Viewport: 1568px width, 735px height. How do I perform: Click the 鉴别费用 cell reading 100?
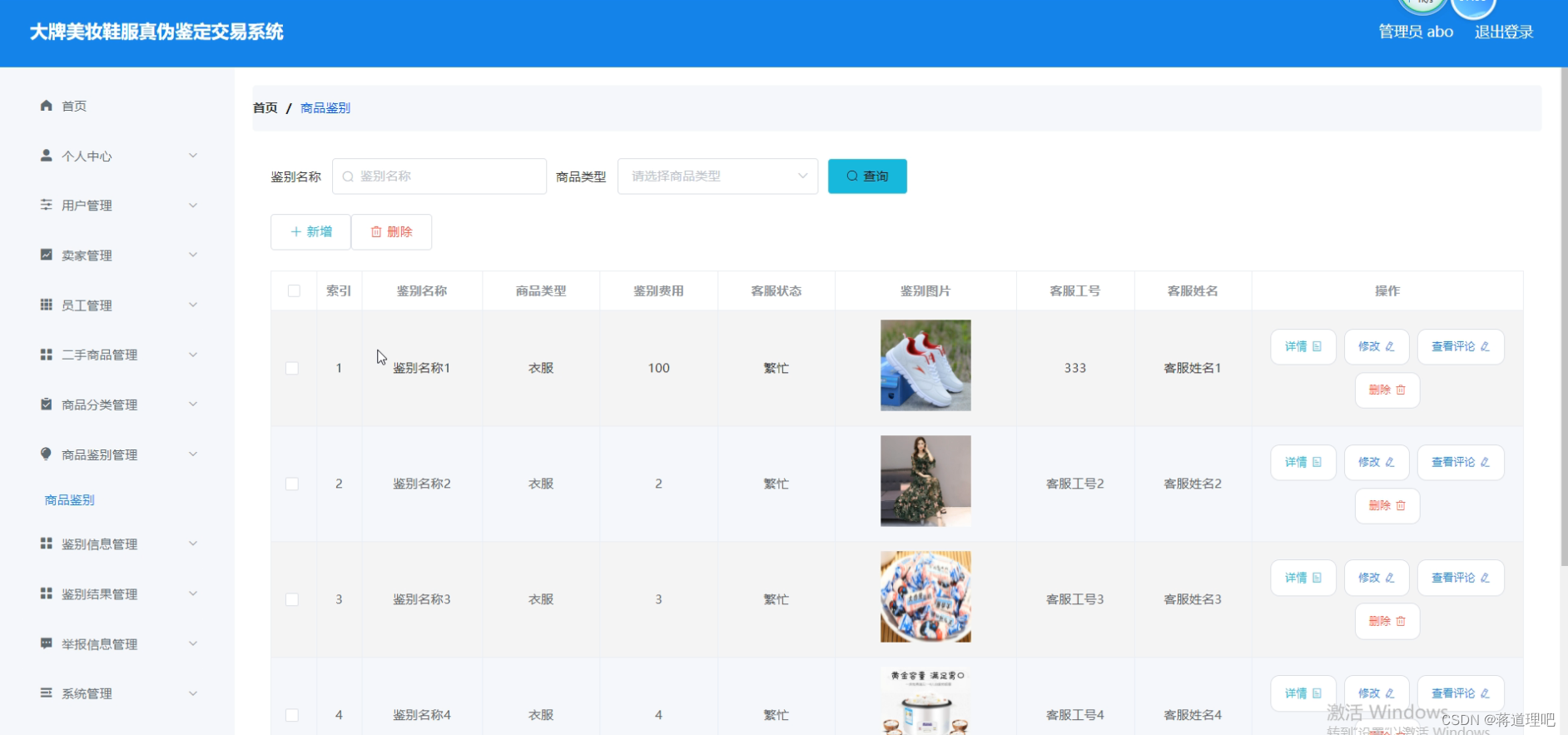(x=659, y=368)
